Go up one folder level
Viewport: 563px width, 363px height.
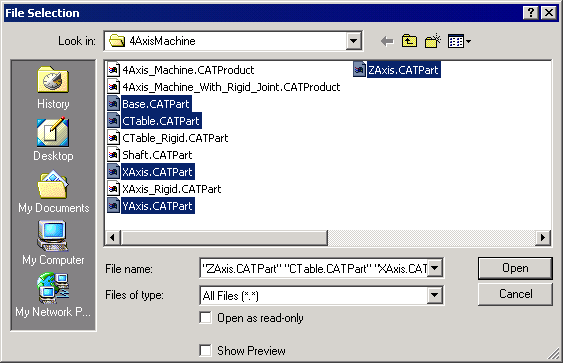(x=409, y=41)
